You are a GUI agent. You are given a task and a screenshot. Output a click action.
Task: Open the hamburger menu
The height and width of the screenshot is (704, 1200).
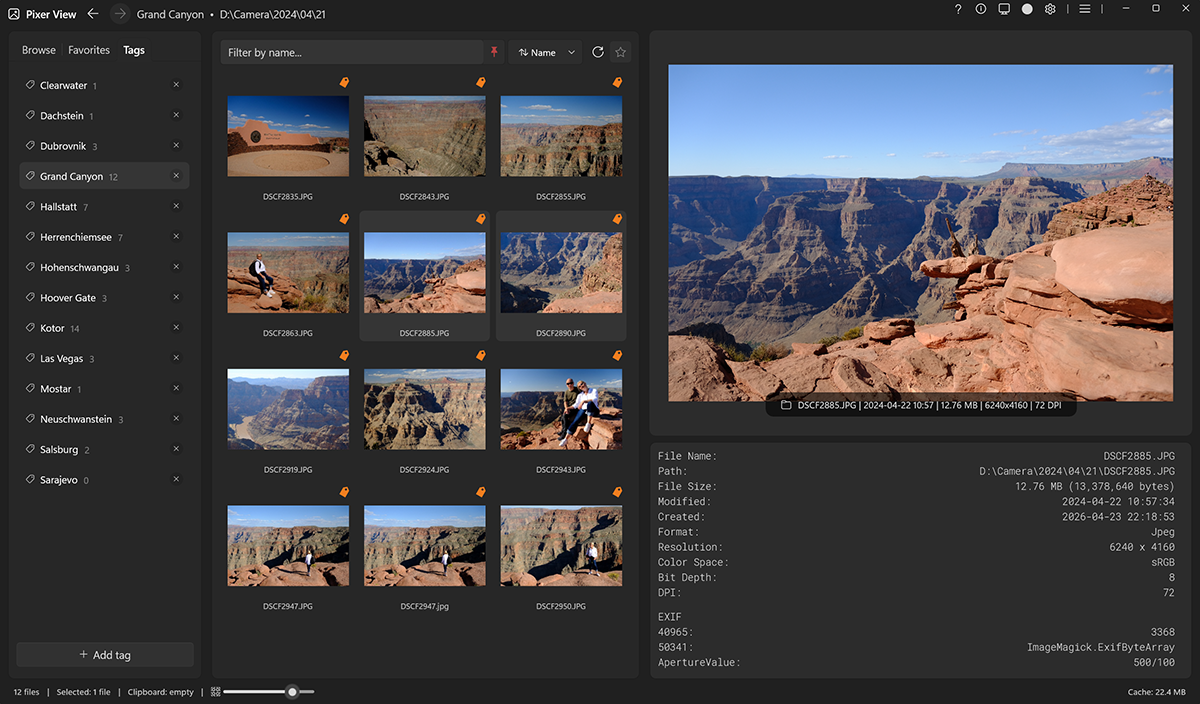pyautogui.click(x=1085, y=9)
